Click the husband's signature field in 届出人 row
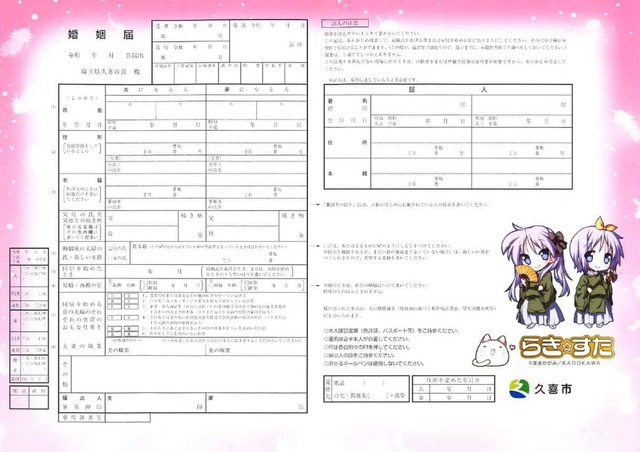Viewport: 640px width, 452px height. [156, 403]
